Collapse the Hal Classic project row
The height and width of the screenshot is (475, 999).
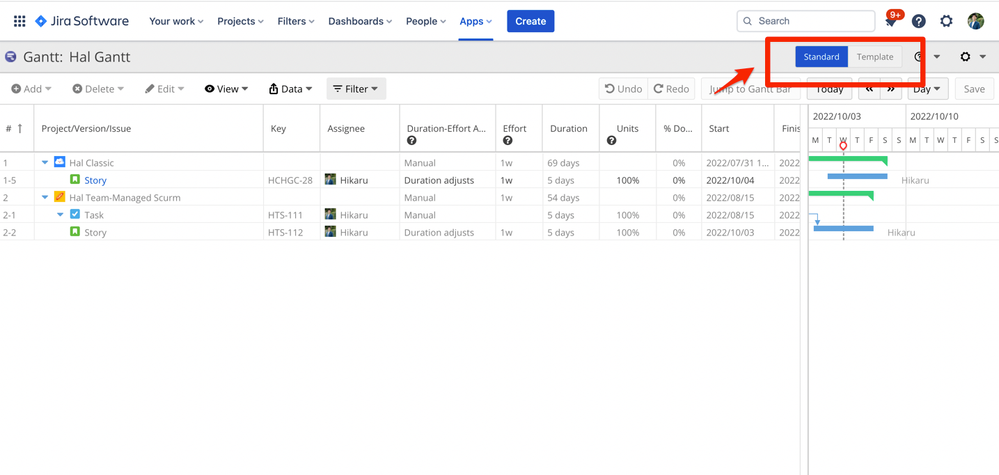(45, 163)
